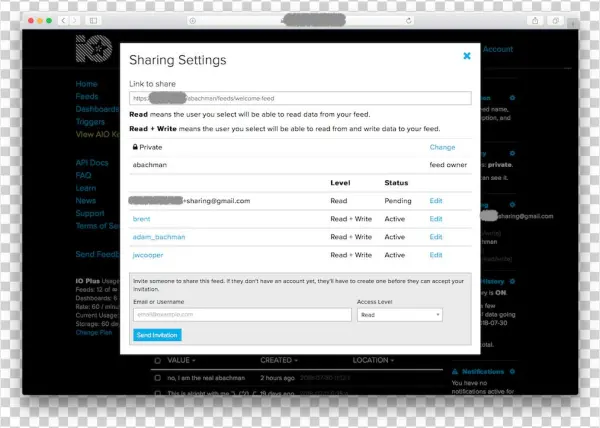Edit sharing access for brent
Image resolution: width=600 pixels, height=428 pixels.
(436, 219)
